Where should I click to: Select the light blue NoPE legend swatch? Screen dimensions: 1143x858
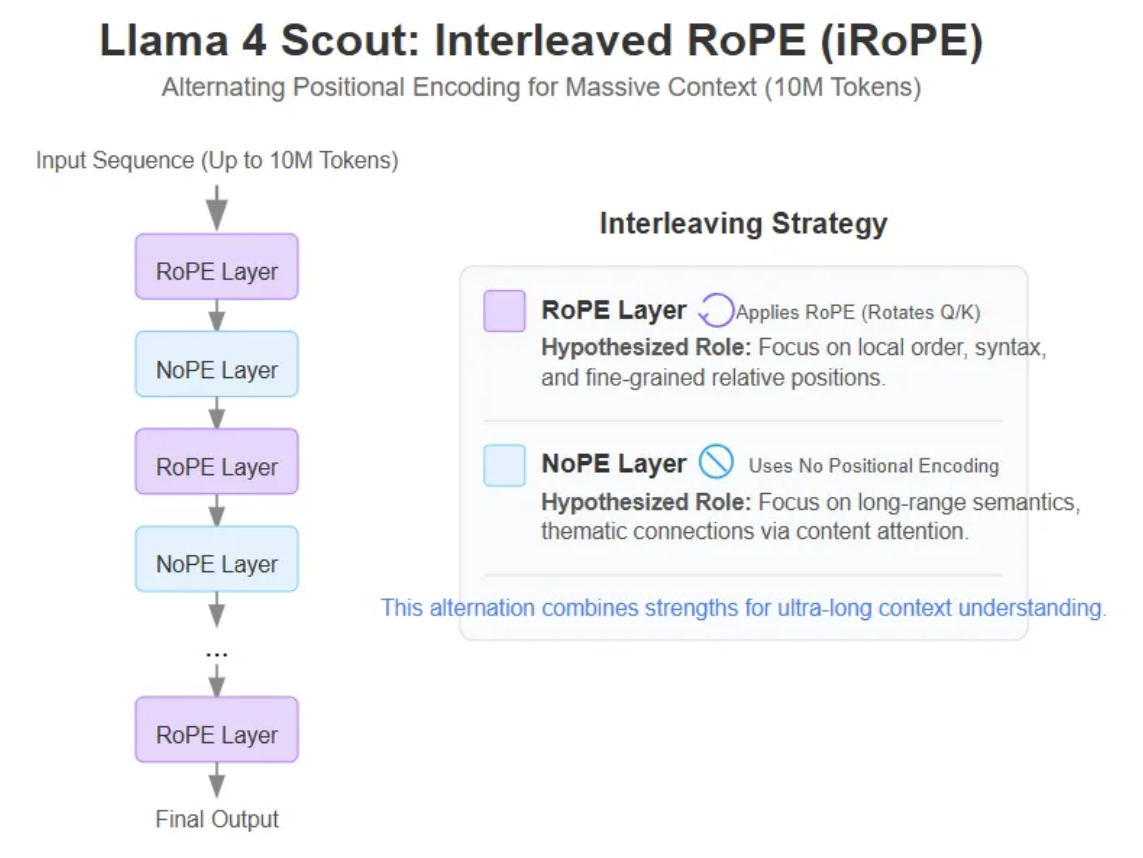click(x=504, y=466)
